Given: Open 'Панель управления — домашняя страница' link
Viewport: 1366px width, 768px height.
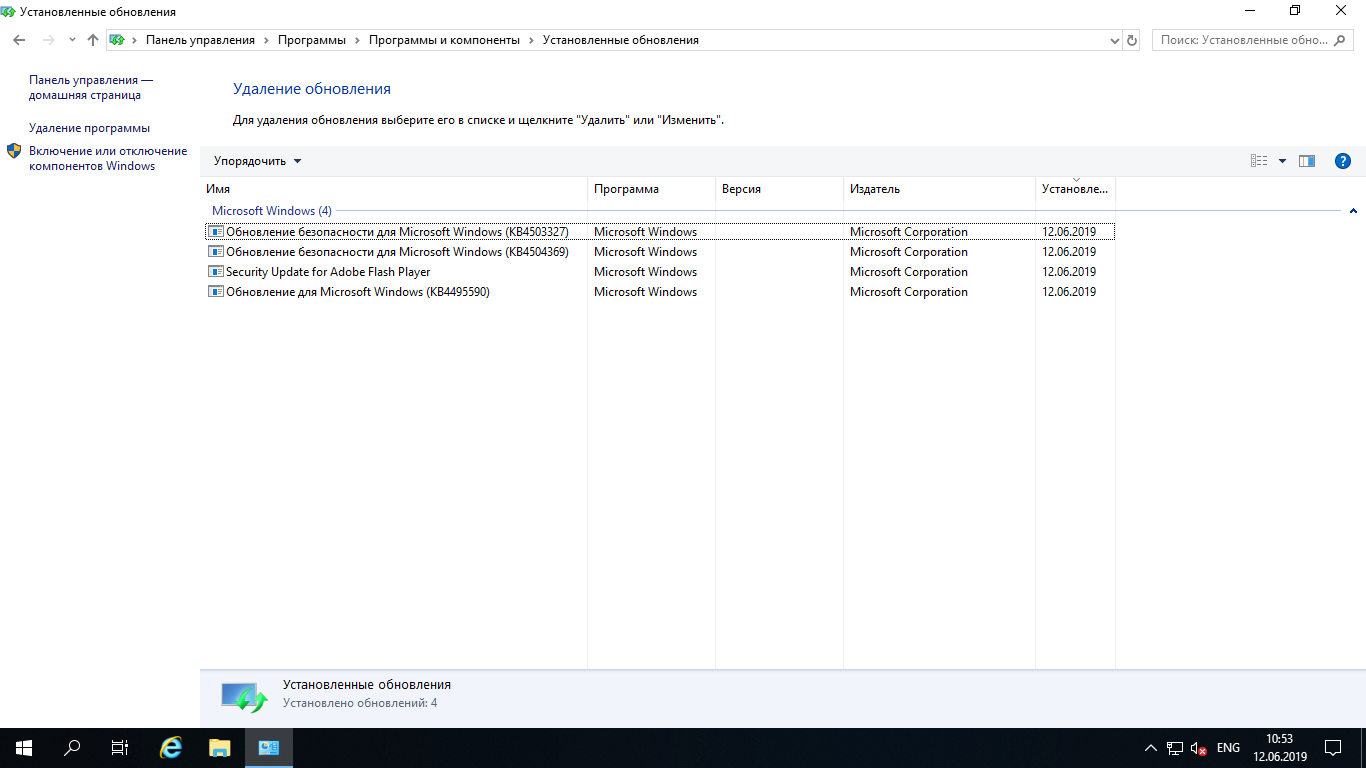Looking at the screenshot, I should click(91, 87).
